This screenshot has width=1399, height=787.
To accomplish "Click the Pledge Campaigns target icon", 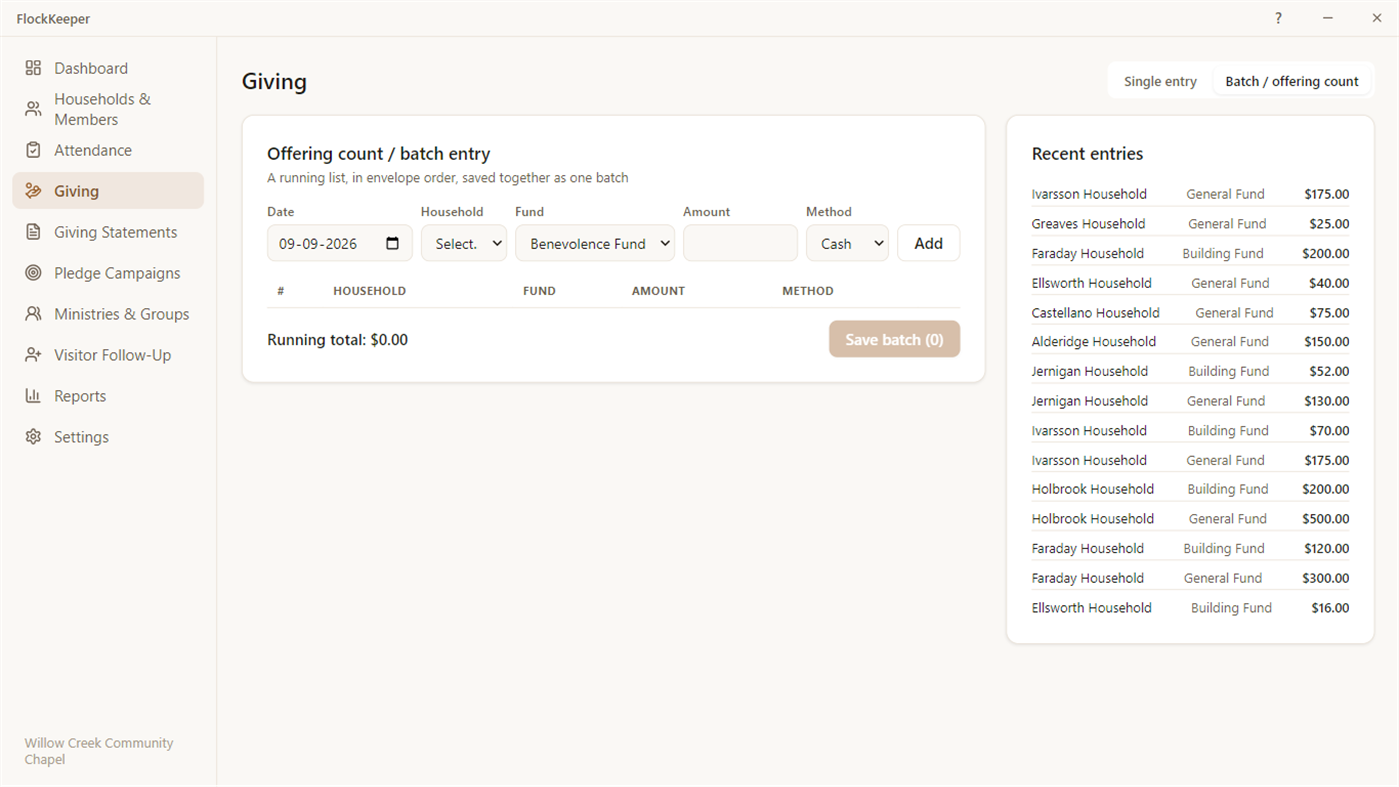I will tap(33, 273).
